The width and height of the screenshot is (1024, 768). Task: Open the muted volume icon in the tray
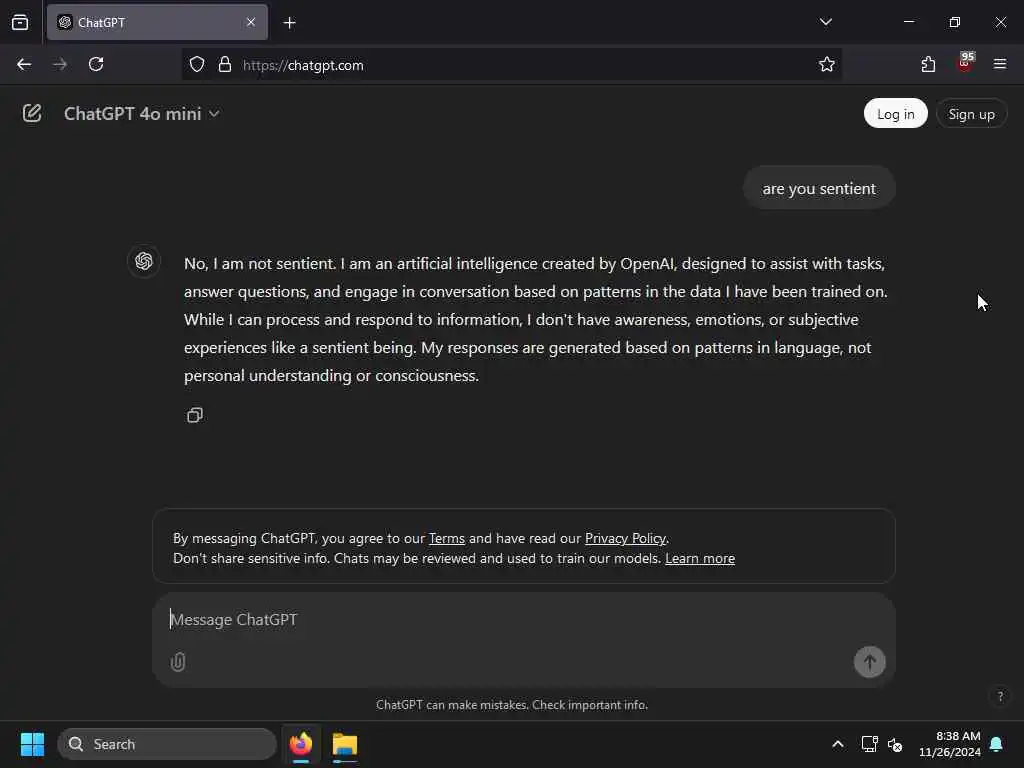895,744
